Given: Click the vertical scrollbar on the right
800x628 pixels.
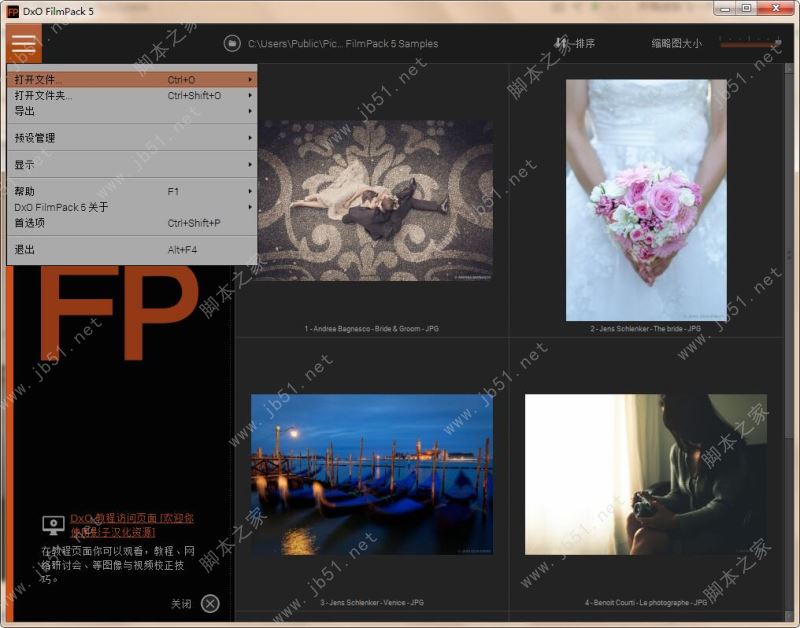Looking at the screenshot, I should pyautogui.click(x=789, y=255).
